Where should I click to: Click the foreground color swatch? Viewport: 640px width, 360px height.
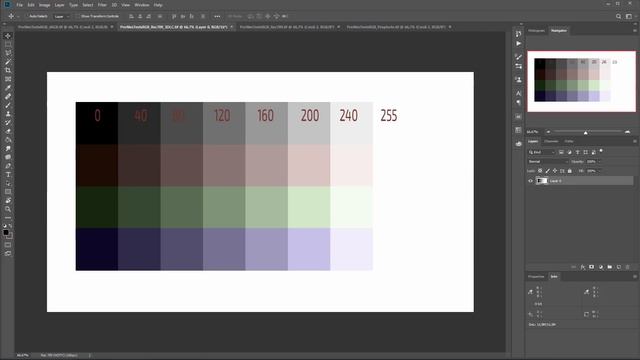pos(6,233)
